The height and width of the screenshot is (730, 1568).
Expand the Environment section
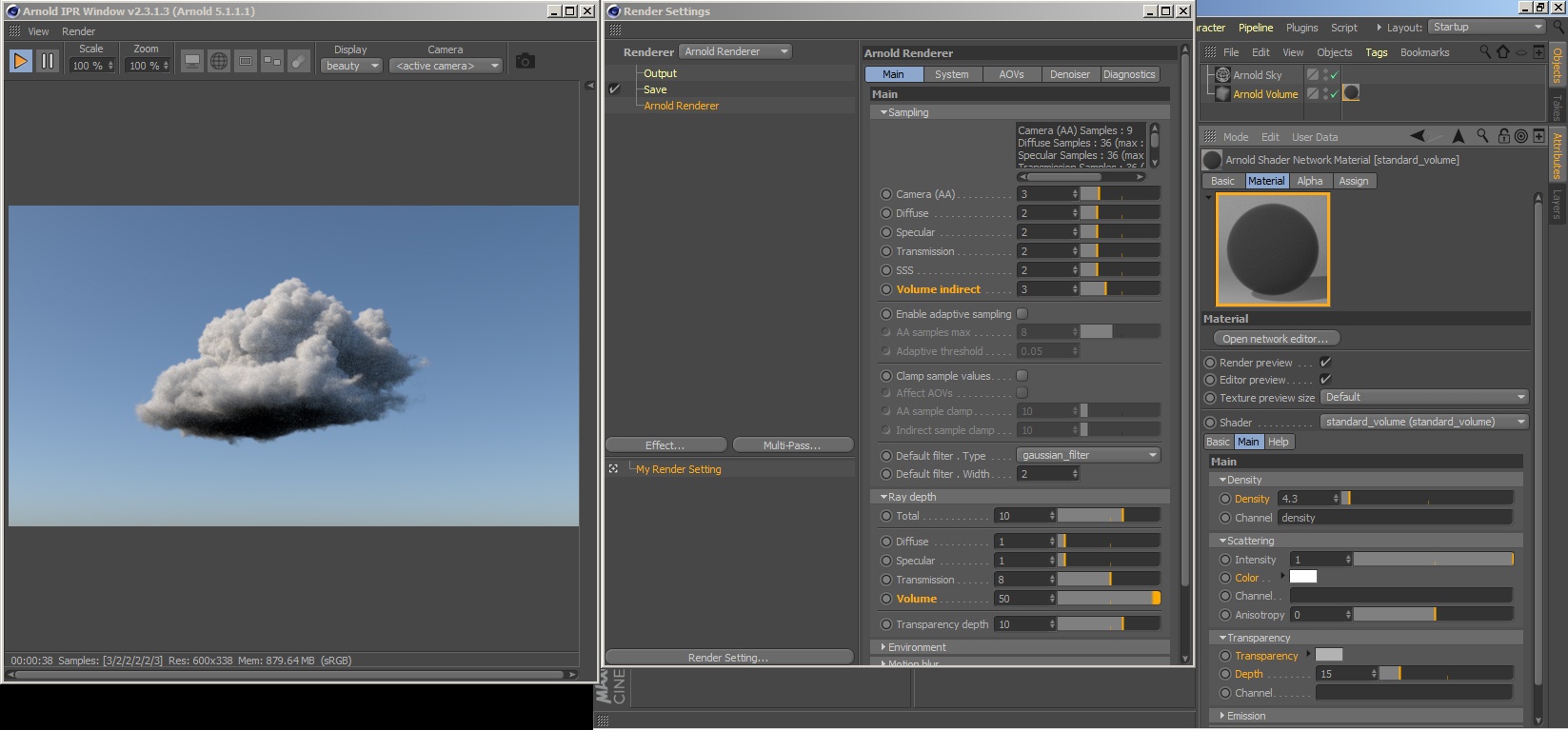coord(1020,647)
